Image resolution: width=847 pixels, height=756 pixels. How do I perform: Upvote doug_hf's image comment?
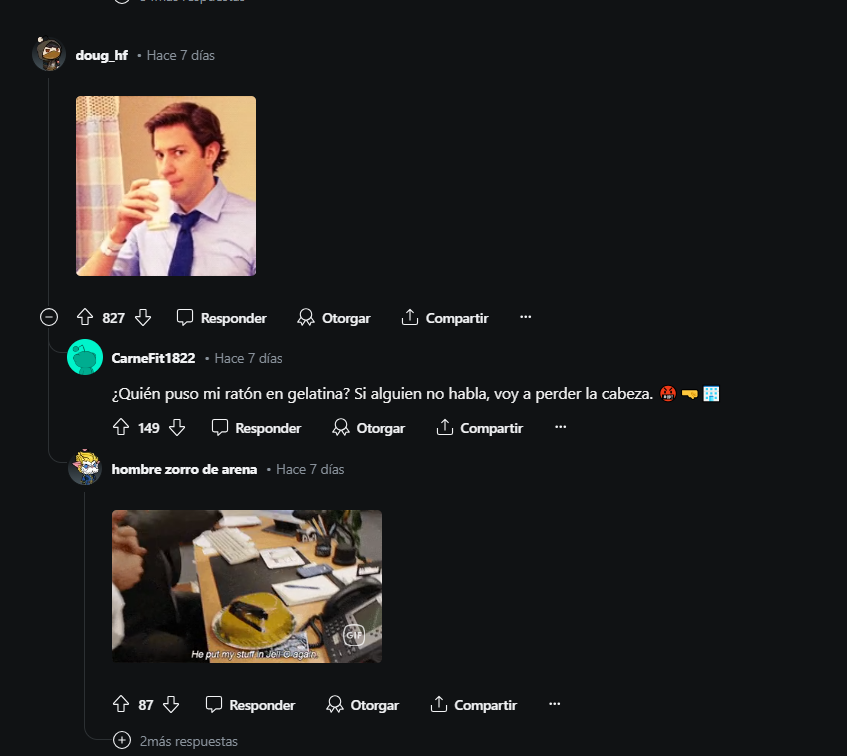click(x=85, y=317)
